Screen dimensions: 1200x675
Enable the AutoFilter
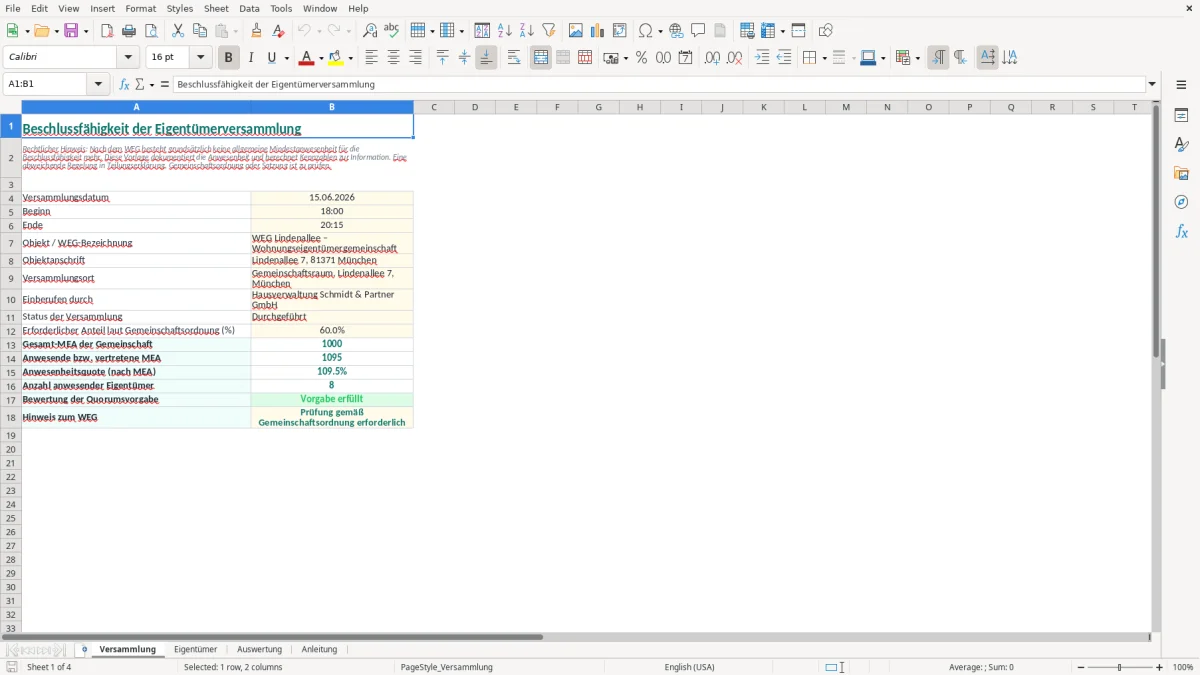pyautogui.click(x=548, y=31)
